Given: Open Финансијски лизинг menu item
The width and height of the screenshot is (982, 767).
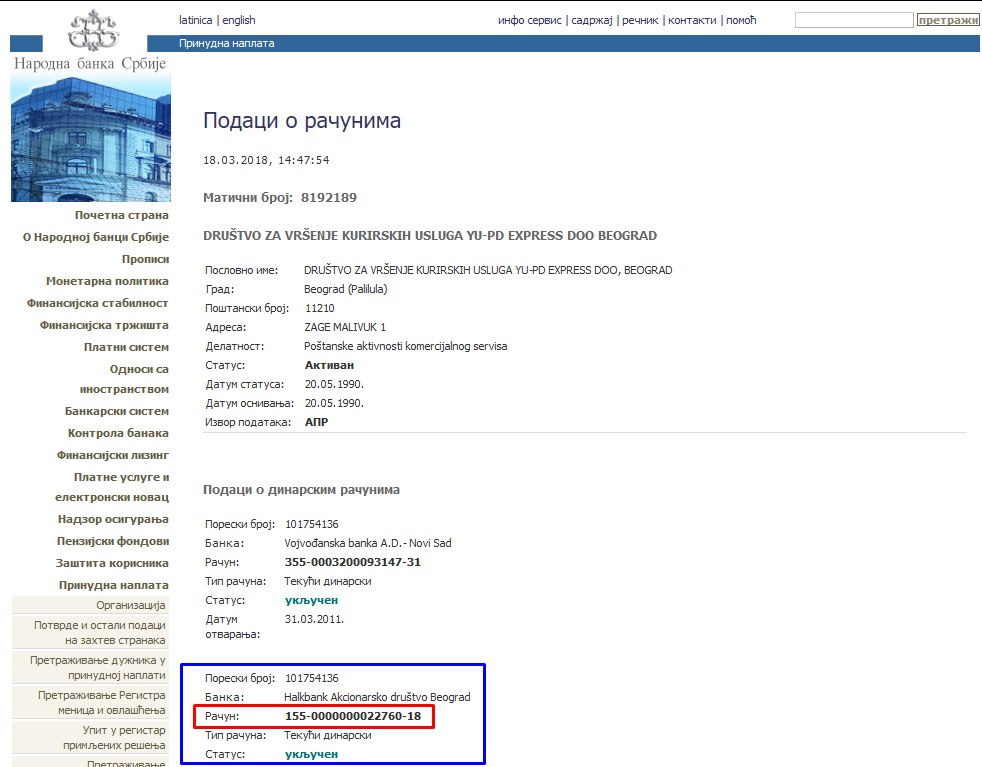Looking at the screenshot, I should [x=113, y=455].
